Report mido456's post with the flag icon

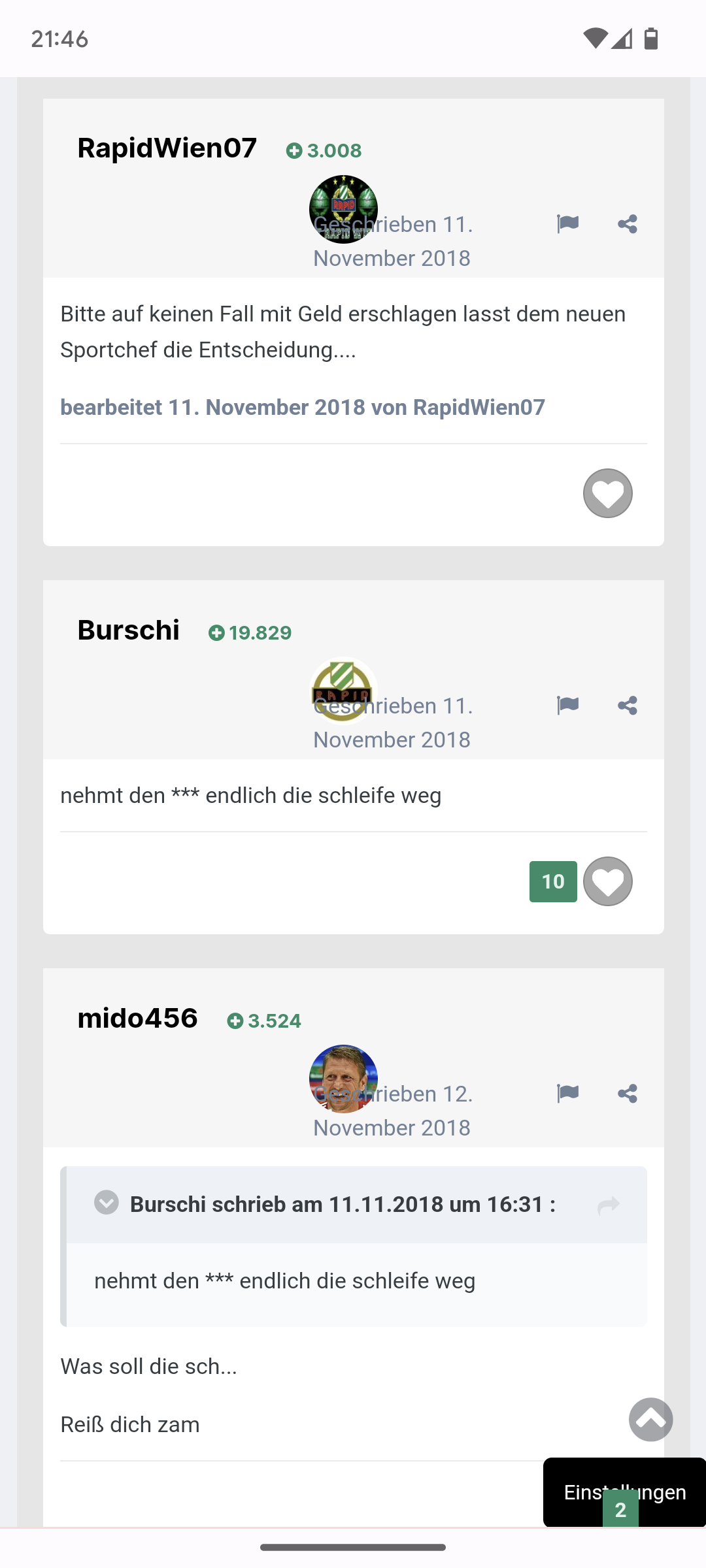click(x=567, y=1094)
